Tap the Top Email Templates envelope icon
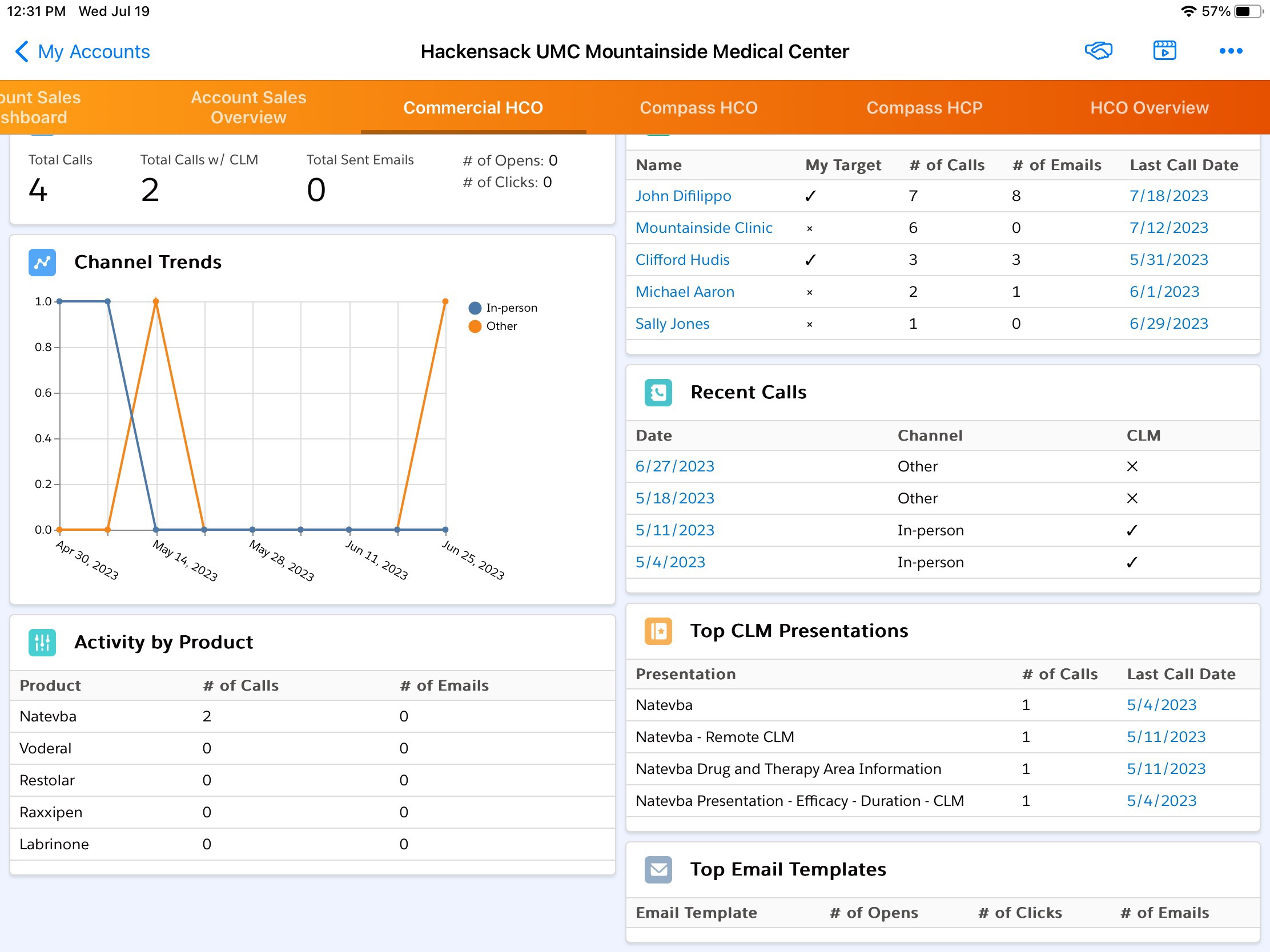This screenshot has height=952, width=1270. click(x=658, y=869)
